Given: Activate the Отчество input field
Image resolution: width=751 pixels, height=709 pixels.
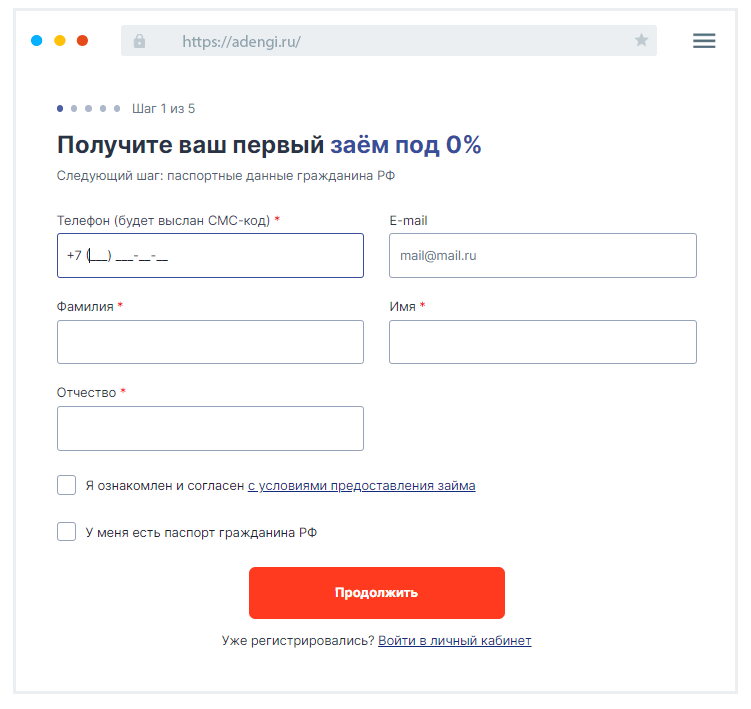Looking at the screenshot, I should [x=210, y=428].
